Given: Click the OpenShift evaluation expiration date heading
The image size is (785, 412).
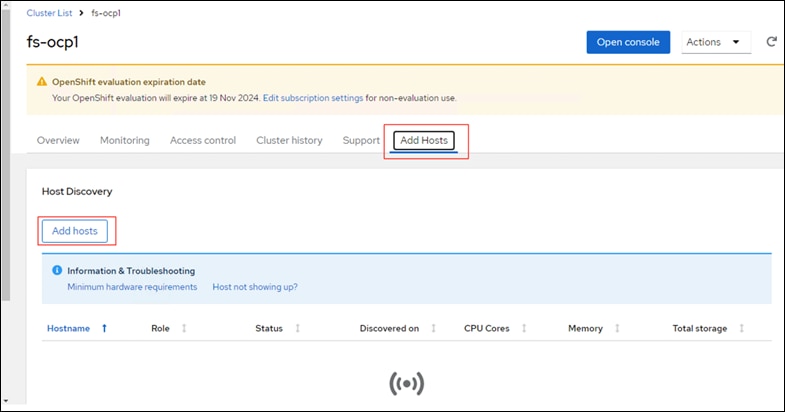Looking at the screenshot, I should [x=129, y=82].
